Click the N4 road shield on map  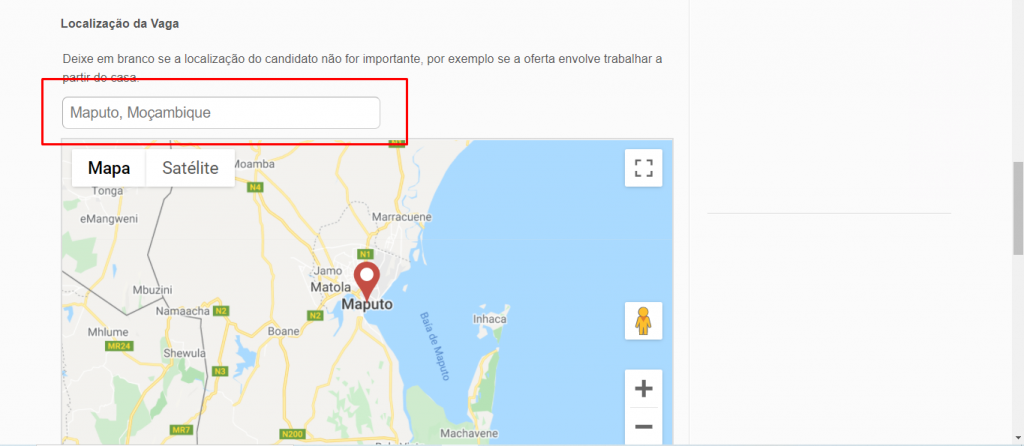coord(255,187)
